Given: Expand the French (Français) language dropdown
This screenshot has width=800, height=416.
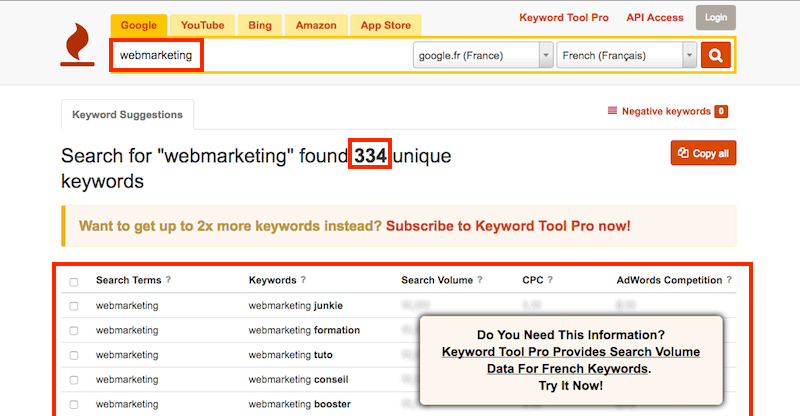Looking at the screenshot, I should coord(626,55).
